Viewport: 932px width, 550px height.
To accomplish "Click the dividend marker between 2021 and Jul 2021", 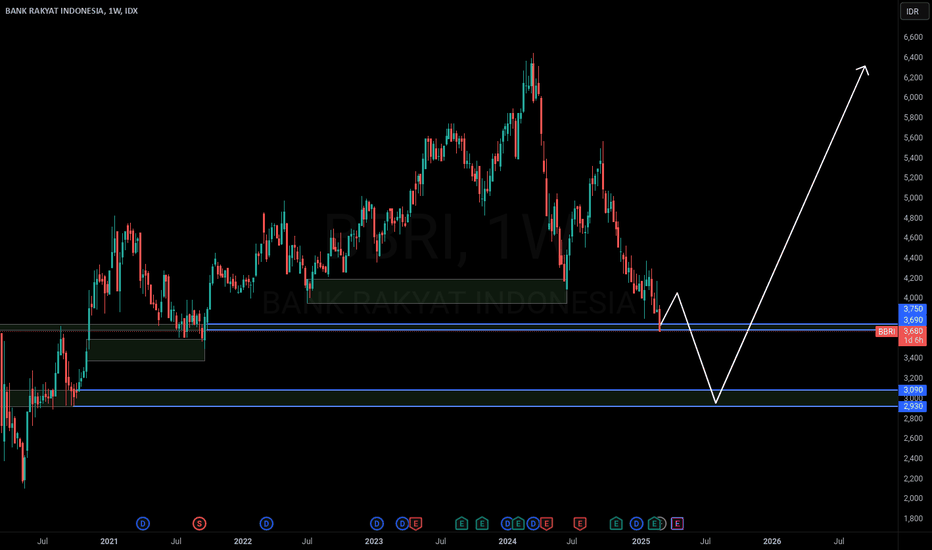I will click(143, 523).
